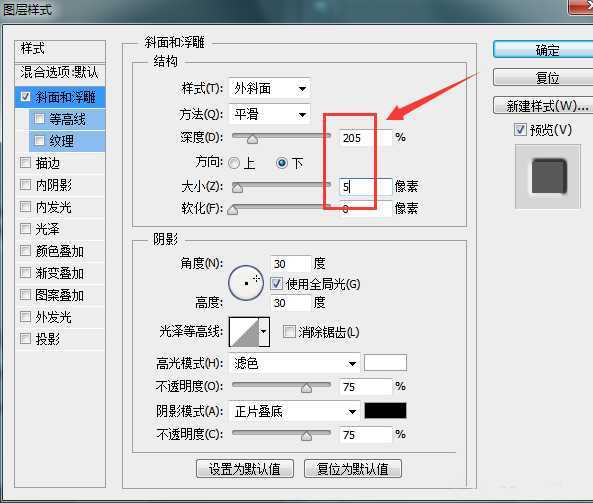Image resolution: width=593 pixels, height=503 pixels.
Task: Enable the 内发光 checkbox
Action: [25, 207]
